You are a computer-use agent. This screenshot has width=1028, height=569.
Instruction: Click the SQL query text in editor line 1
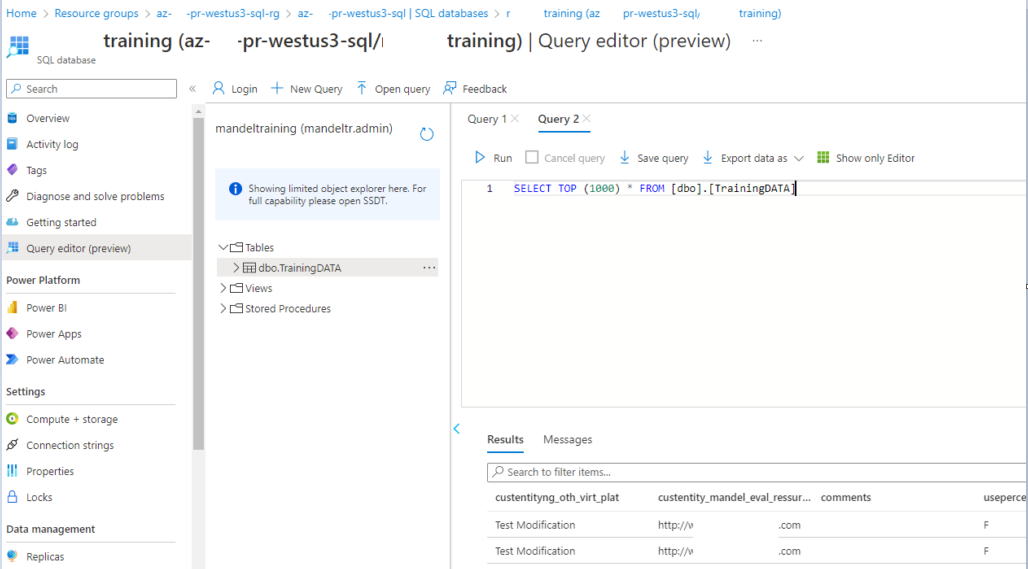[x=654, y=188]
